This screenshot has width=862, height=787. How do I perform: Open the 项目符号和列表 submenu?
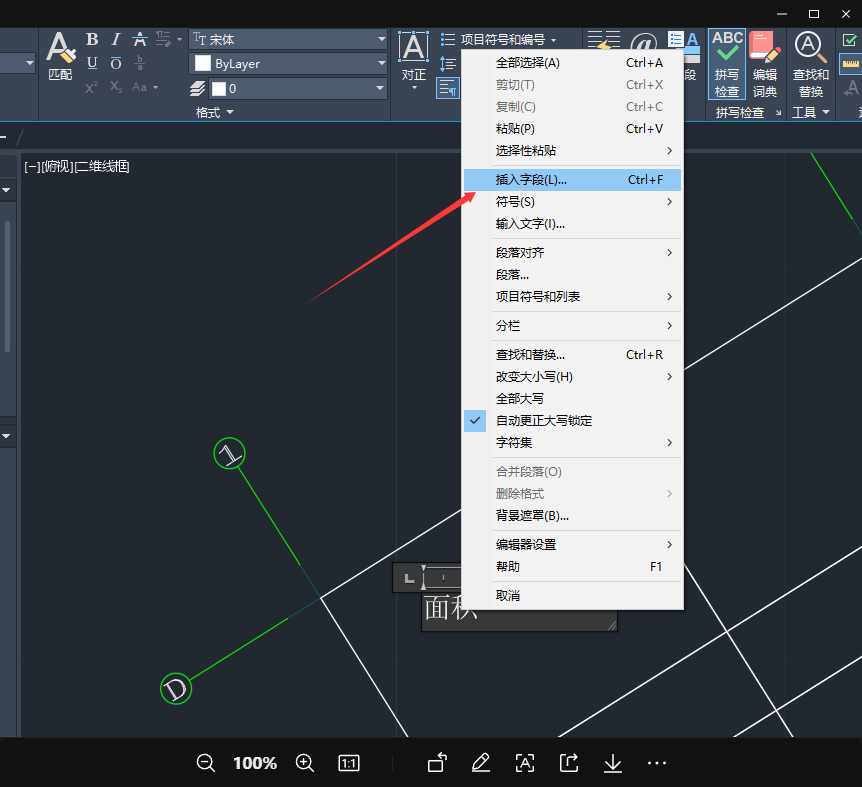point(572,297)
